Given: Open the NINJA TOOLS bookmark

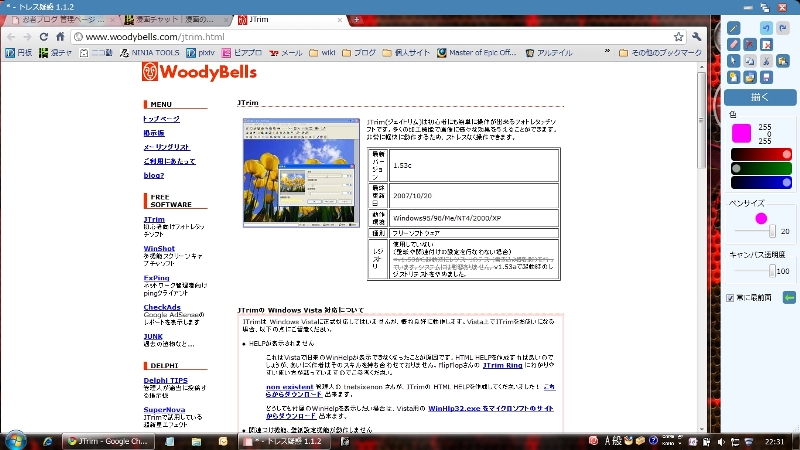Looking at the screenshot, I should [x=149, y=53].
